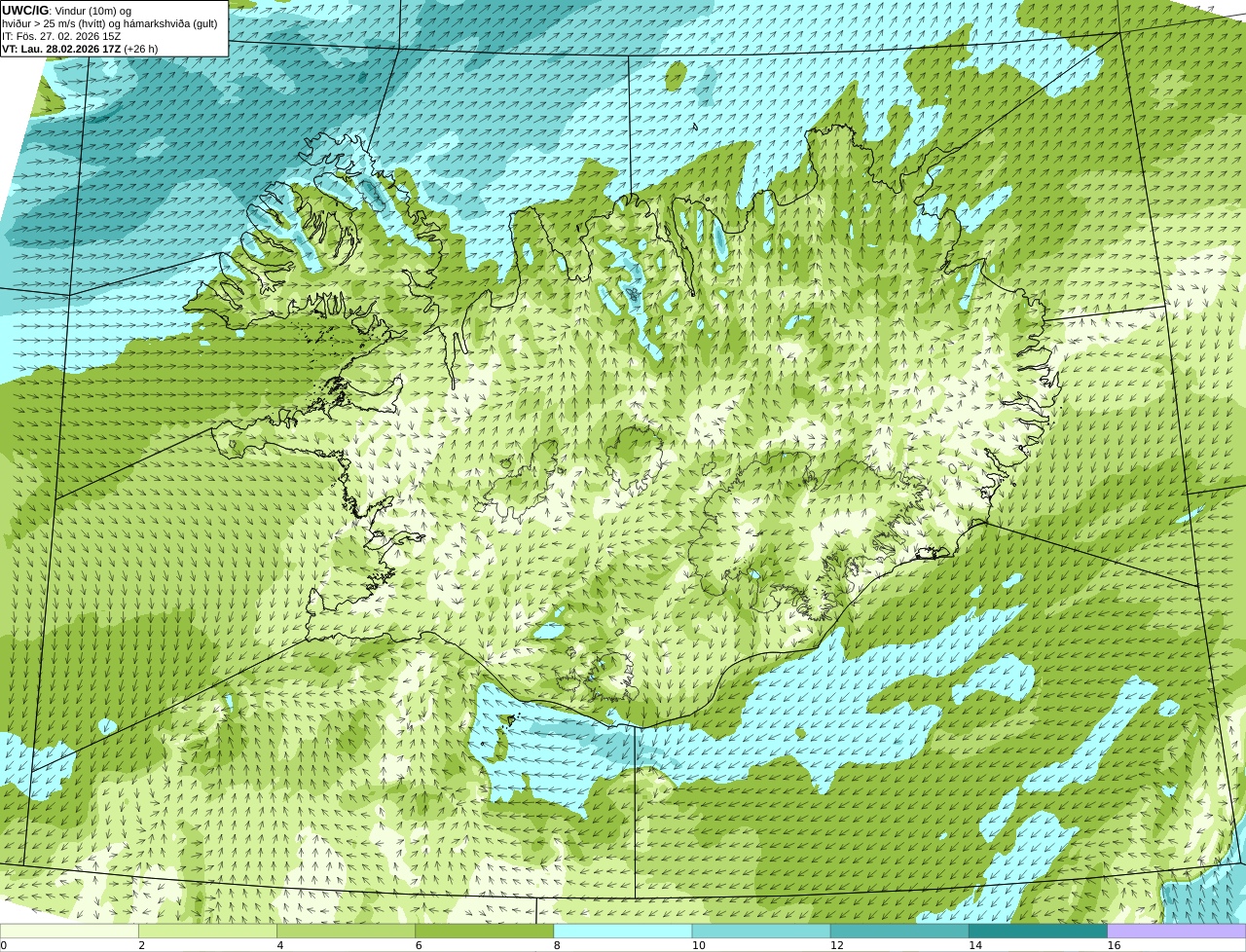Click the legend tick label '8'
The height and width of the screenshot is (952, 1246).
click(x=557, y=945)
